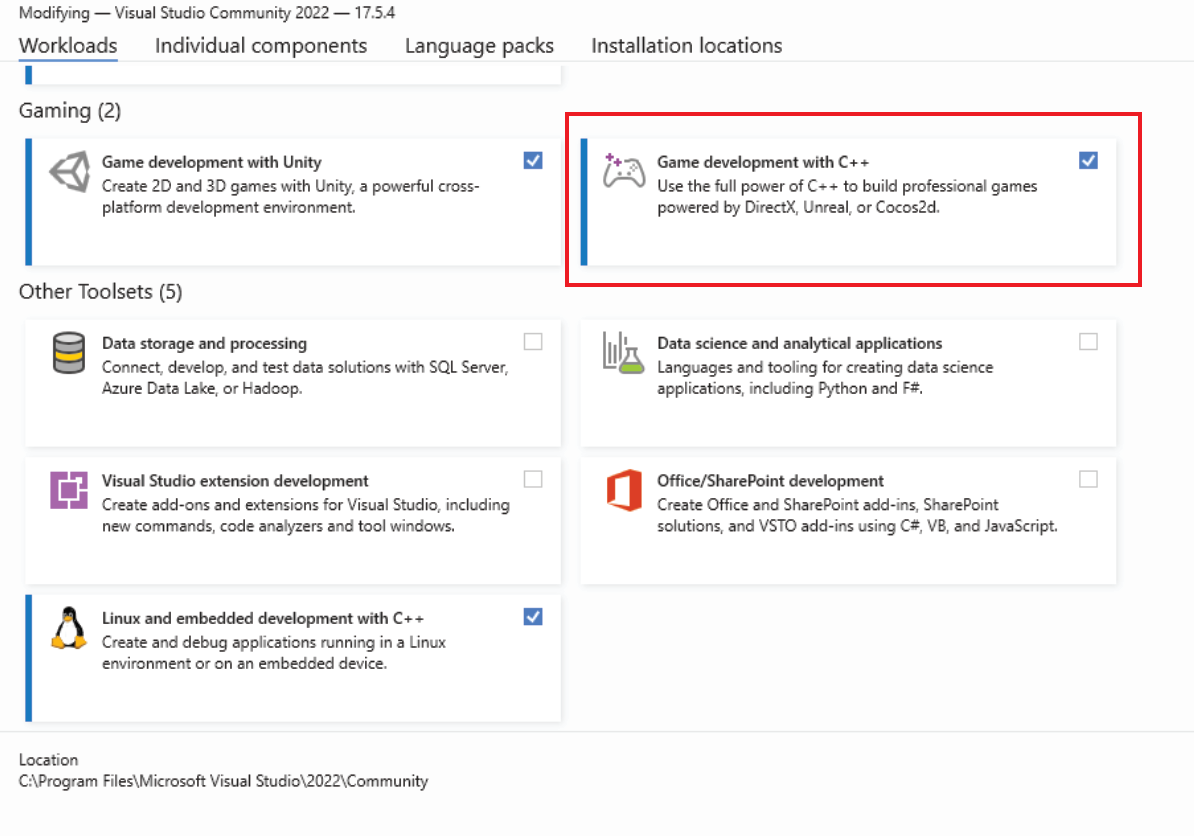Uncheck Game development with Unity
Image resolution: width=1194 pixels, height=836 pixels.
(x=533, y=160)
